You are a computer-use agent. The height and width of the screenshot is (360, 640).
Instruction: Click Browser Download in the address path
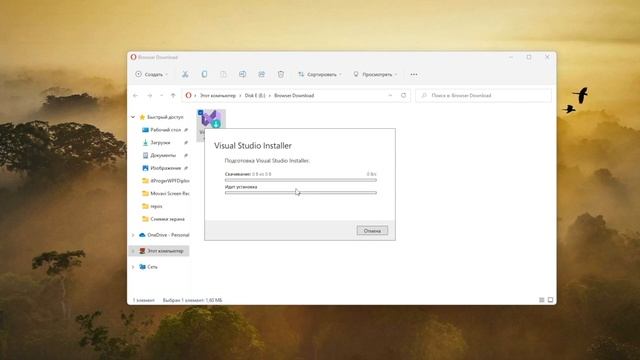294,96
